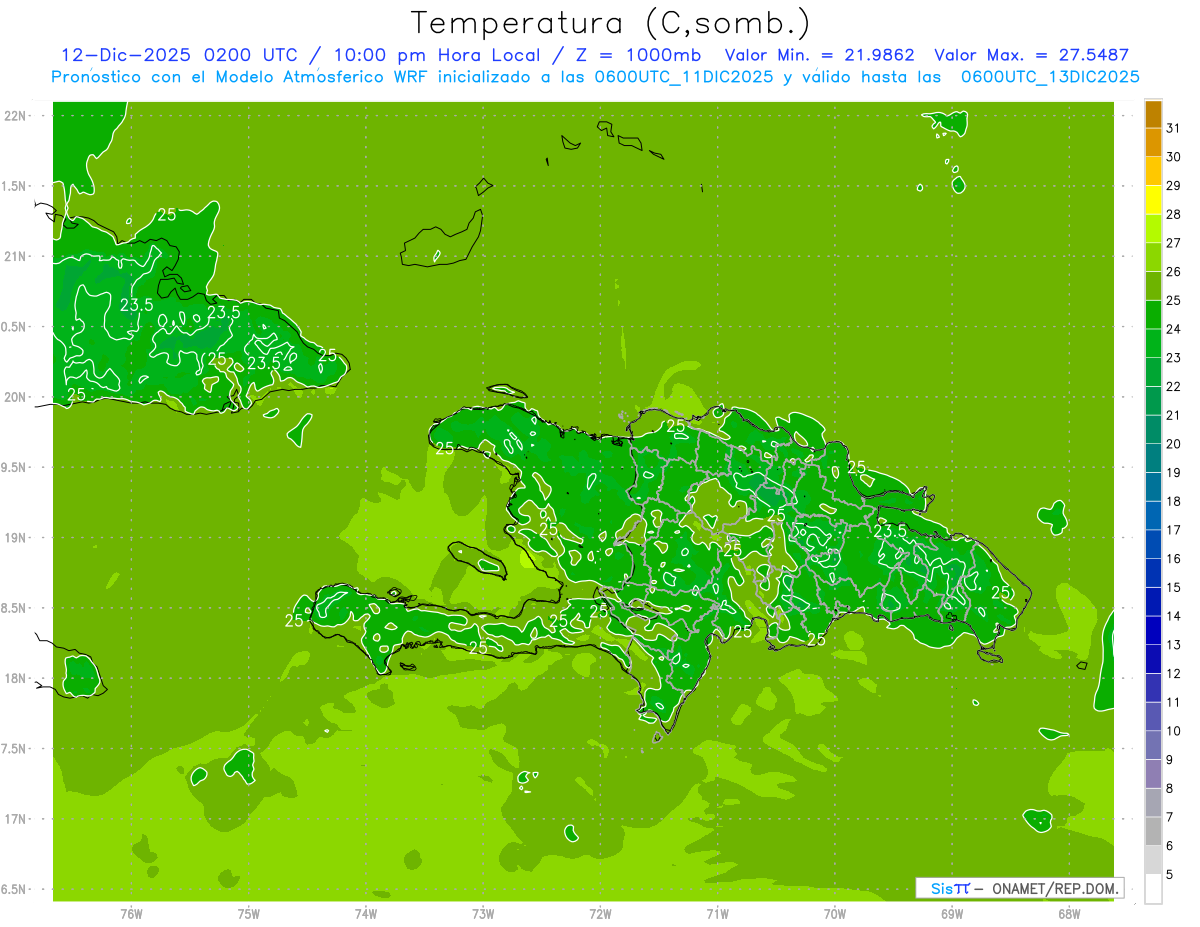Click the "ONAMET/REP.DOM." credit label

1055,888
